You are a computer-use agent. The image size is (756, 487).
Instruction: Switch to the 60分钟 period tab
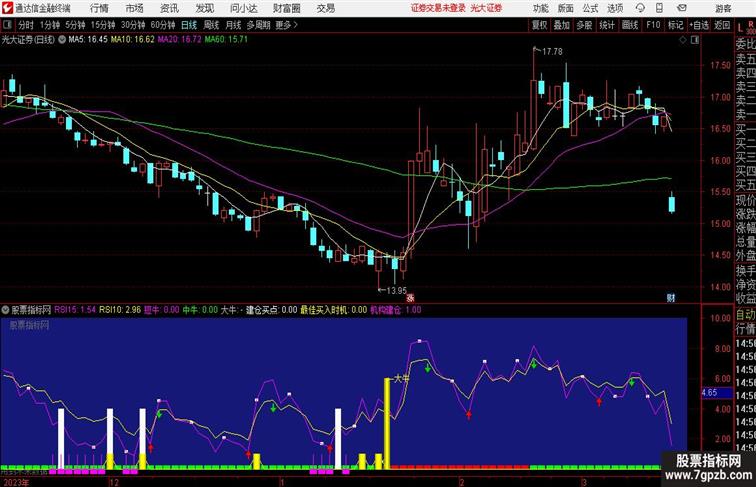(x=163, y=25)
